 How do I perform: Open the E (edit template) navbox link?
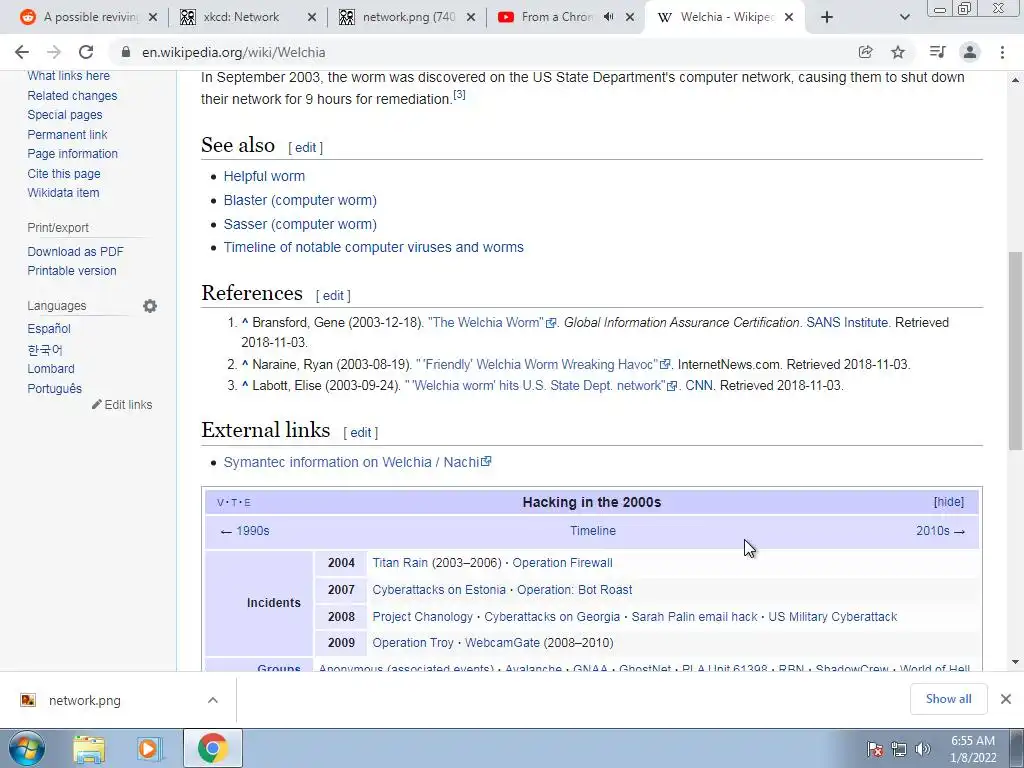point(248,502)
